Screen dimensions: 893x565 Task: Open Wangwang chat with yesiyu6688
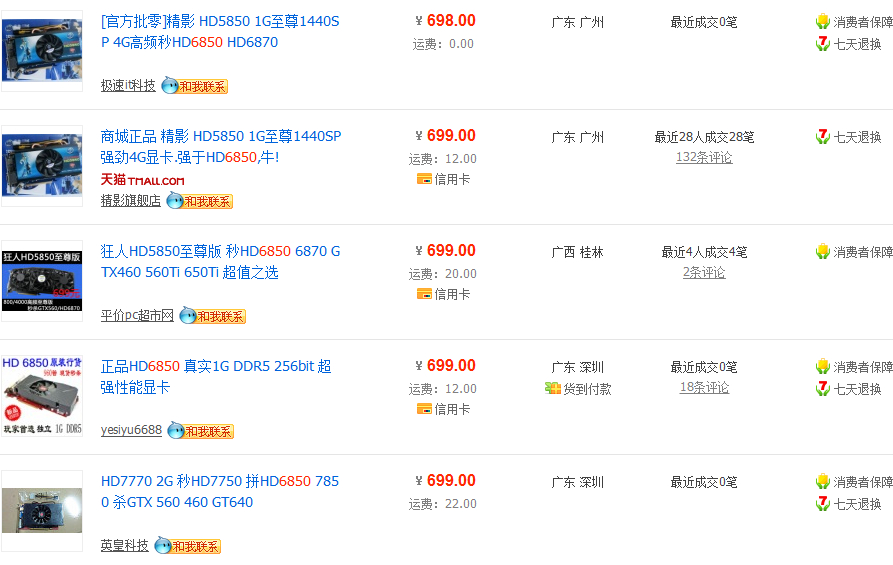point(200,431)
